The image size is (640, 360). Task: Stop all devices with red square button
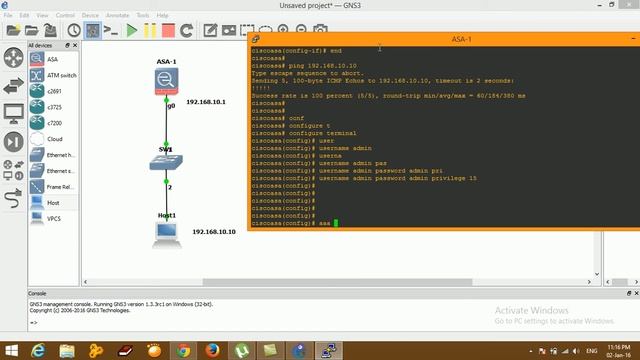tap(168, 30)
